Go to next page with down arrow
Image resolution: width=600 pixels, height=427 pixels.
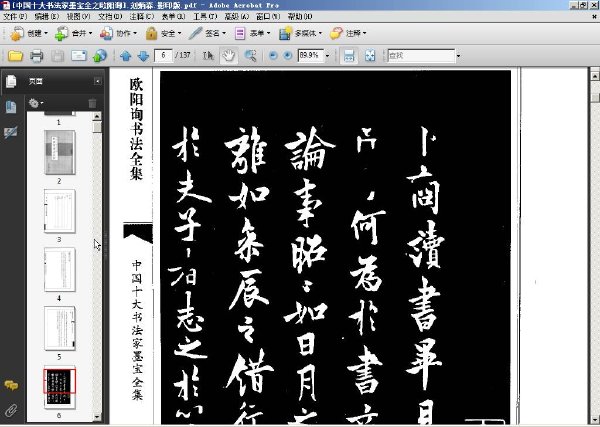pos(143,56)
